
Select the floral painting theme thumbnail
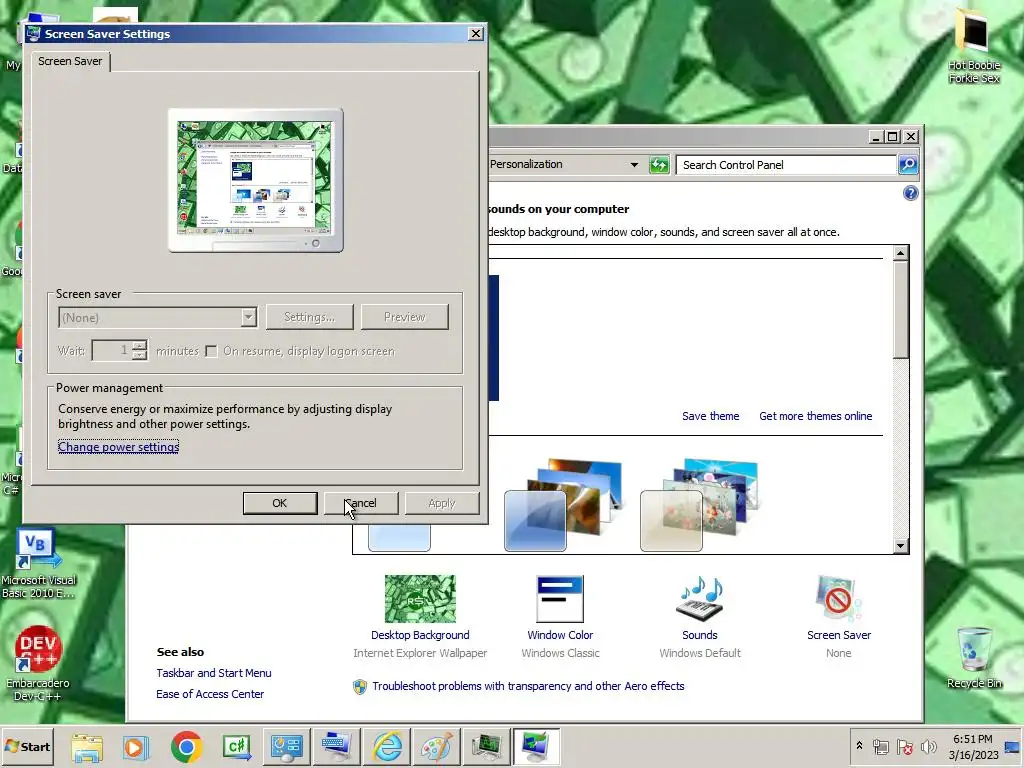coord(699,504)
